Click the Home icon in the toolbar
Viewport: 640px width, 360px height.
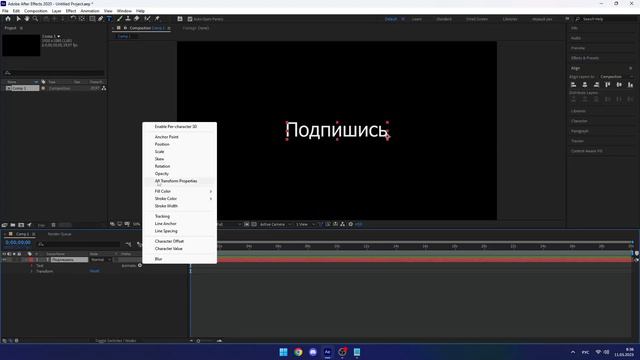(8, 19)
